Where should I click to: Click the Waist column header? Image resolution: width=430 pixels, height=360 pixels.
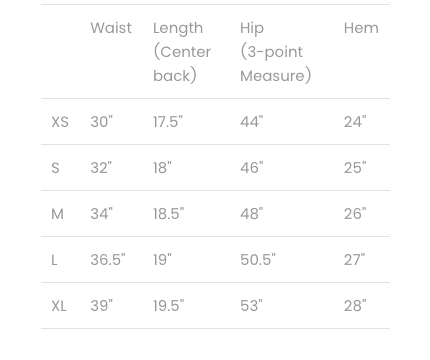pyautogui.click(x=111, y=28)
